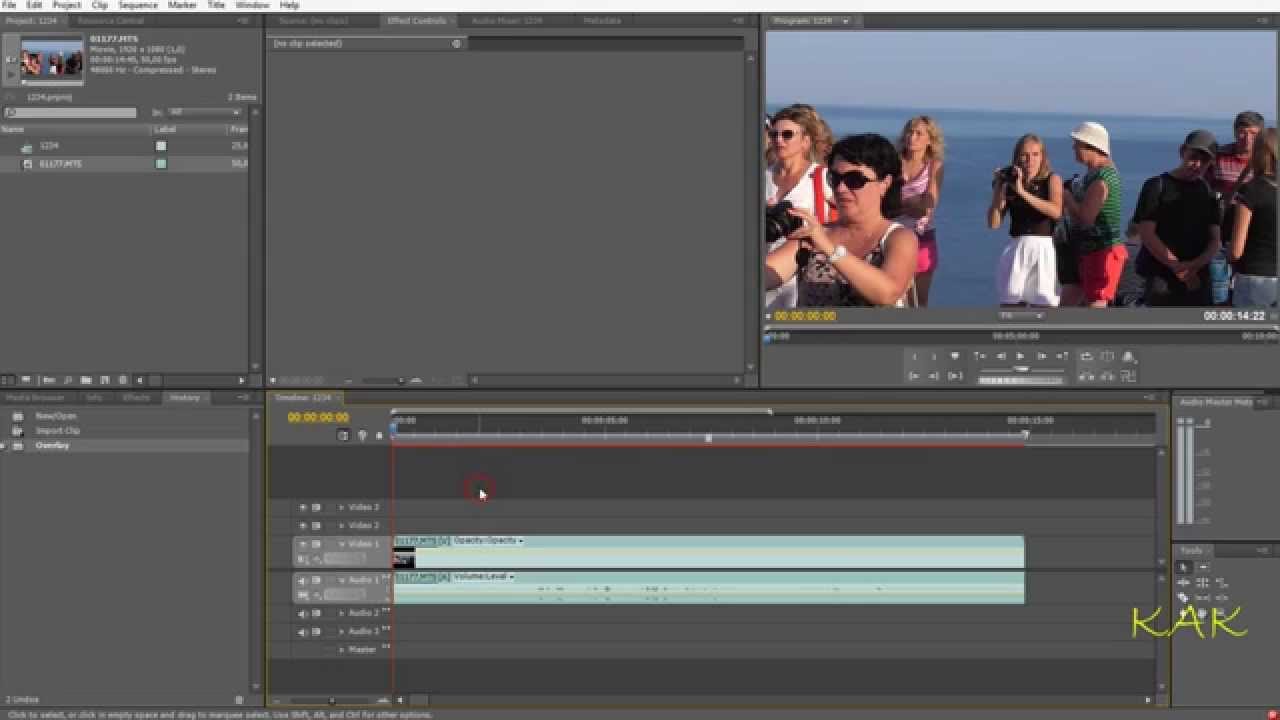Toggle Video 2 track output eye
The width and height of the screenshot is (1280, 720).
pyautogui.click(x=303, y=525)
